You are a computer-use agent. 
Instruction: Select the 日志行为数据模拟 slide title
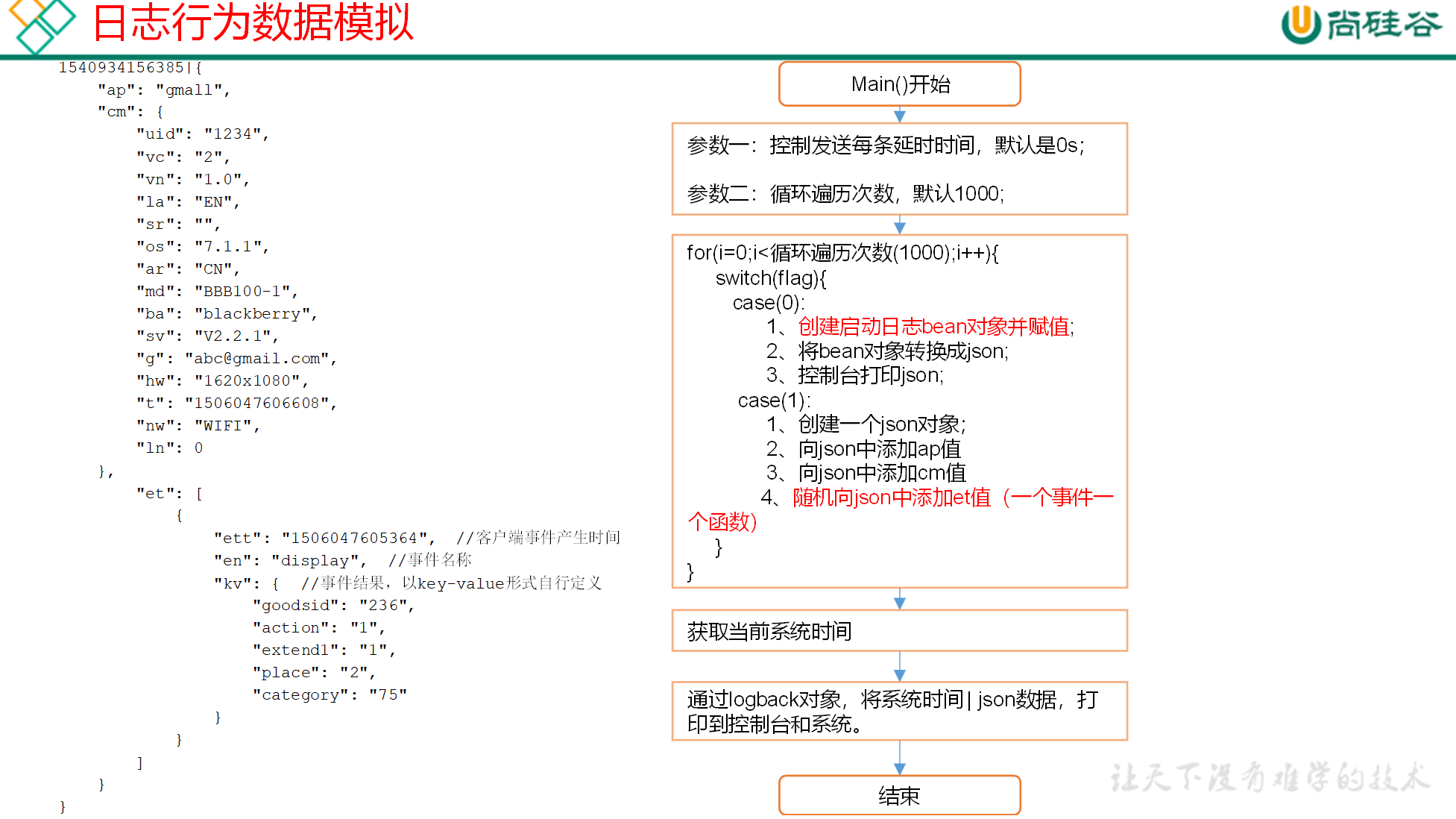(x=253, y=22)
